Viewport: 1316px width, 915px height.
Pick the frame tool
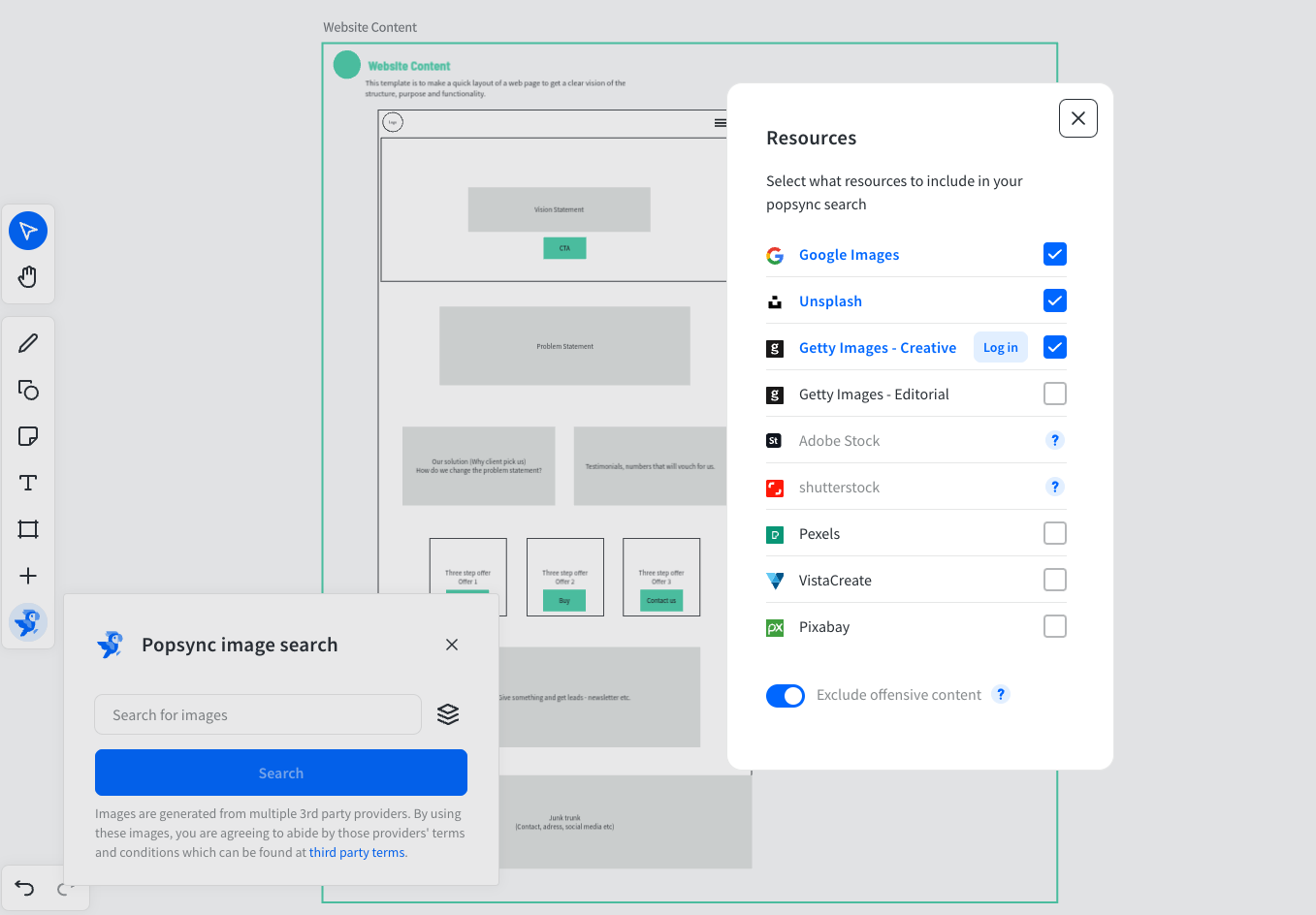(28, 529)
